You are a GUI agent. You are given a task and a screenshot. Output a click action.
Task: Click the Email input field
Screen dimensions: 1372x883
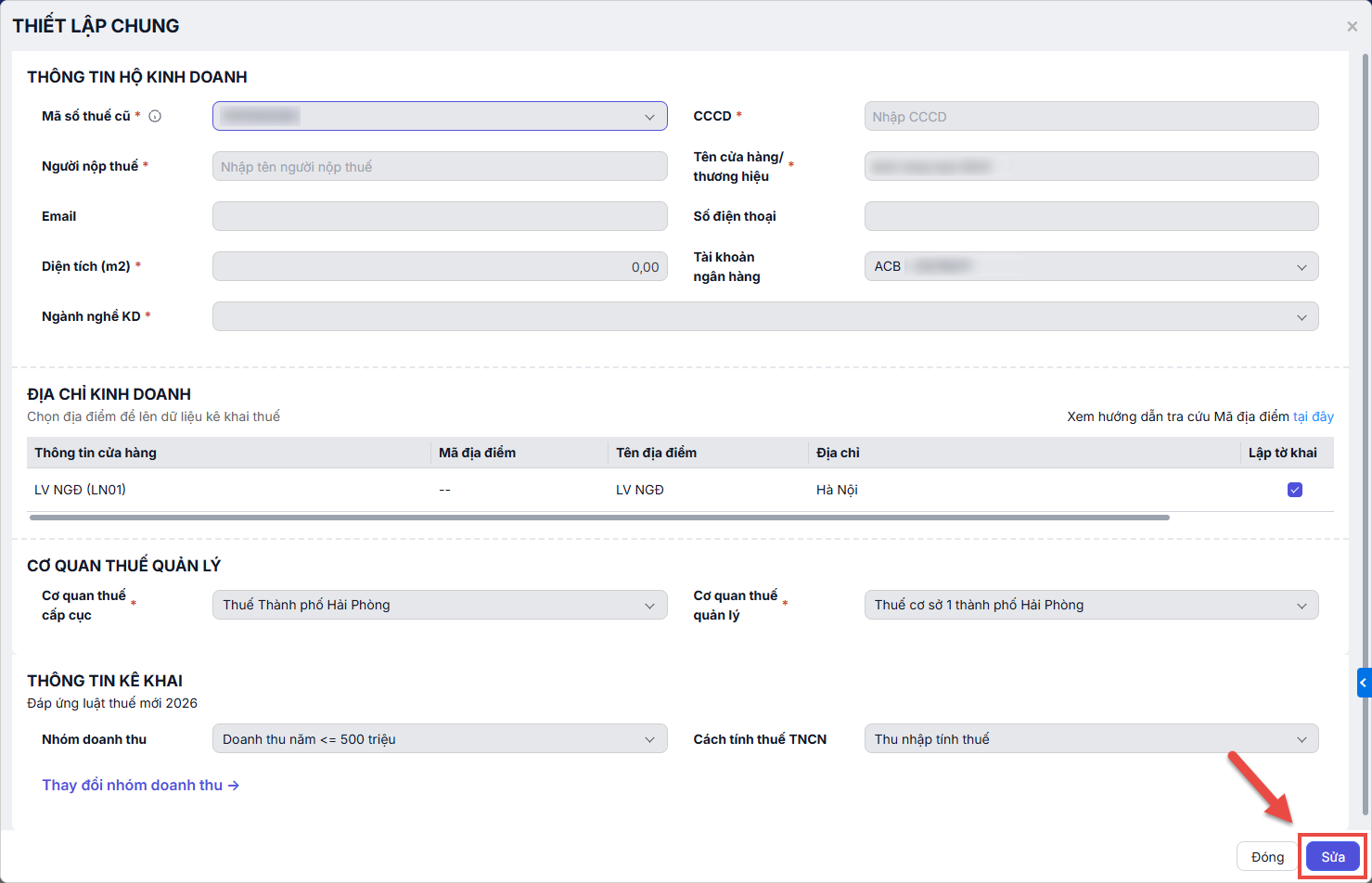(440, 216)
